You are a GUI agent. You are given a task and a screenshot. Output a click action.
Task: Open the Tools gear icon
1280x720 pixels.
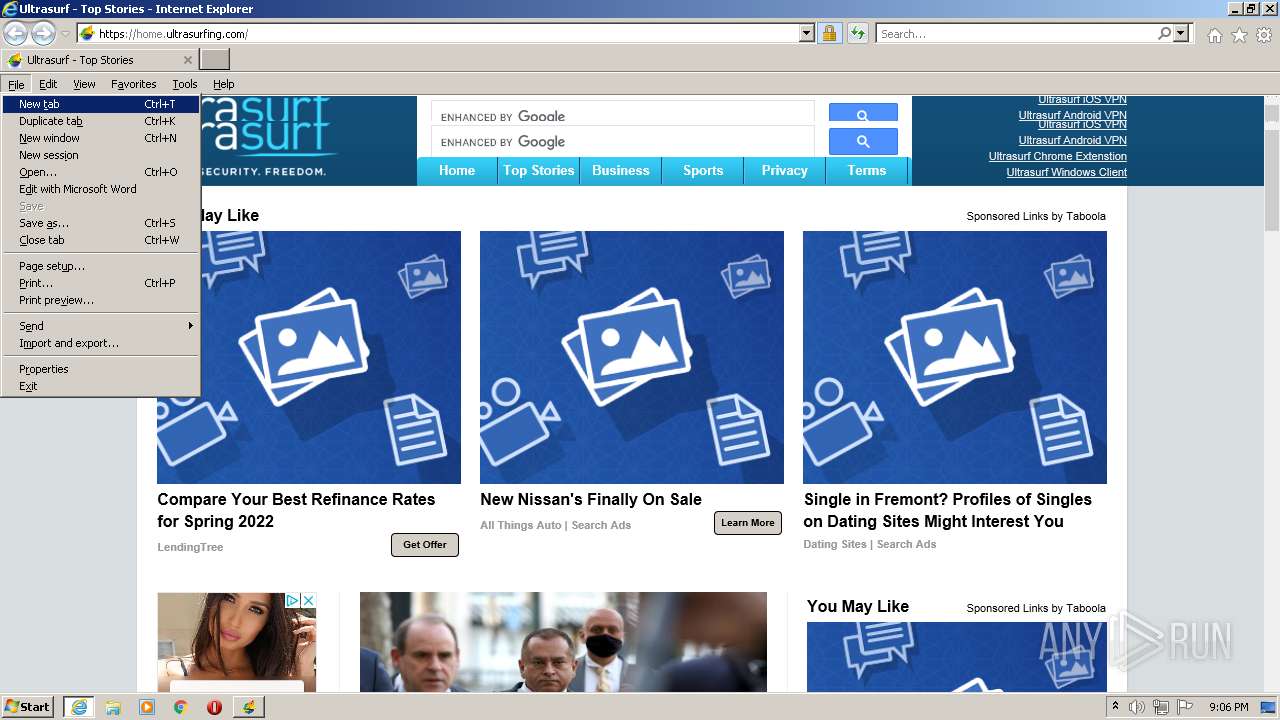tap(1264, 35)
